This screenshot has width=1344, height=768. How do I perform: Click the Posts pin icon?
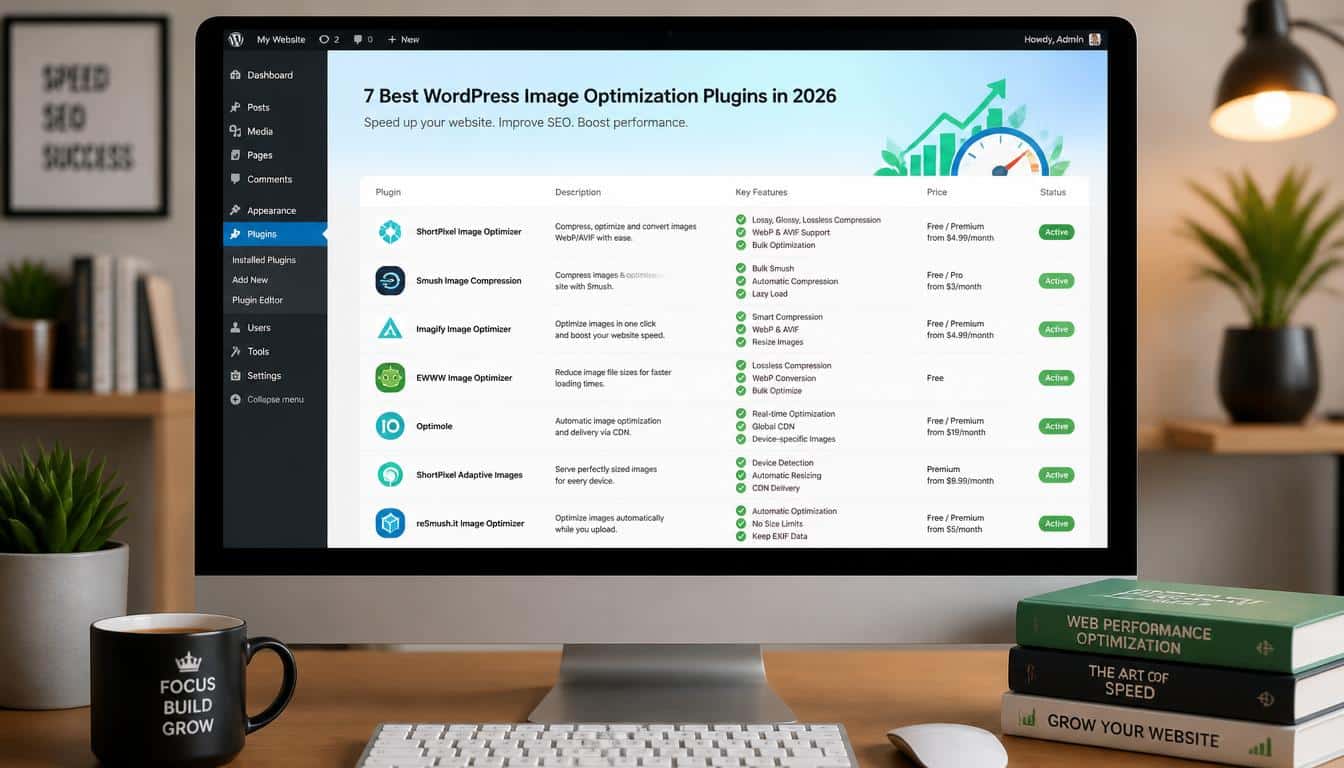point(236,107)
